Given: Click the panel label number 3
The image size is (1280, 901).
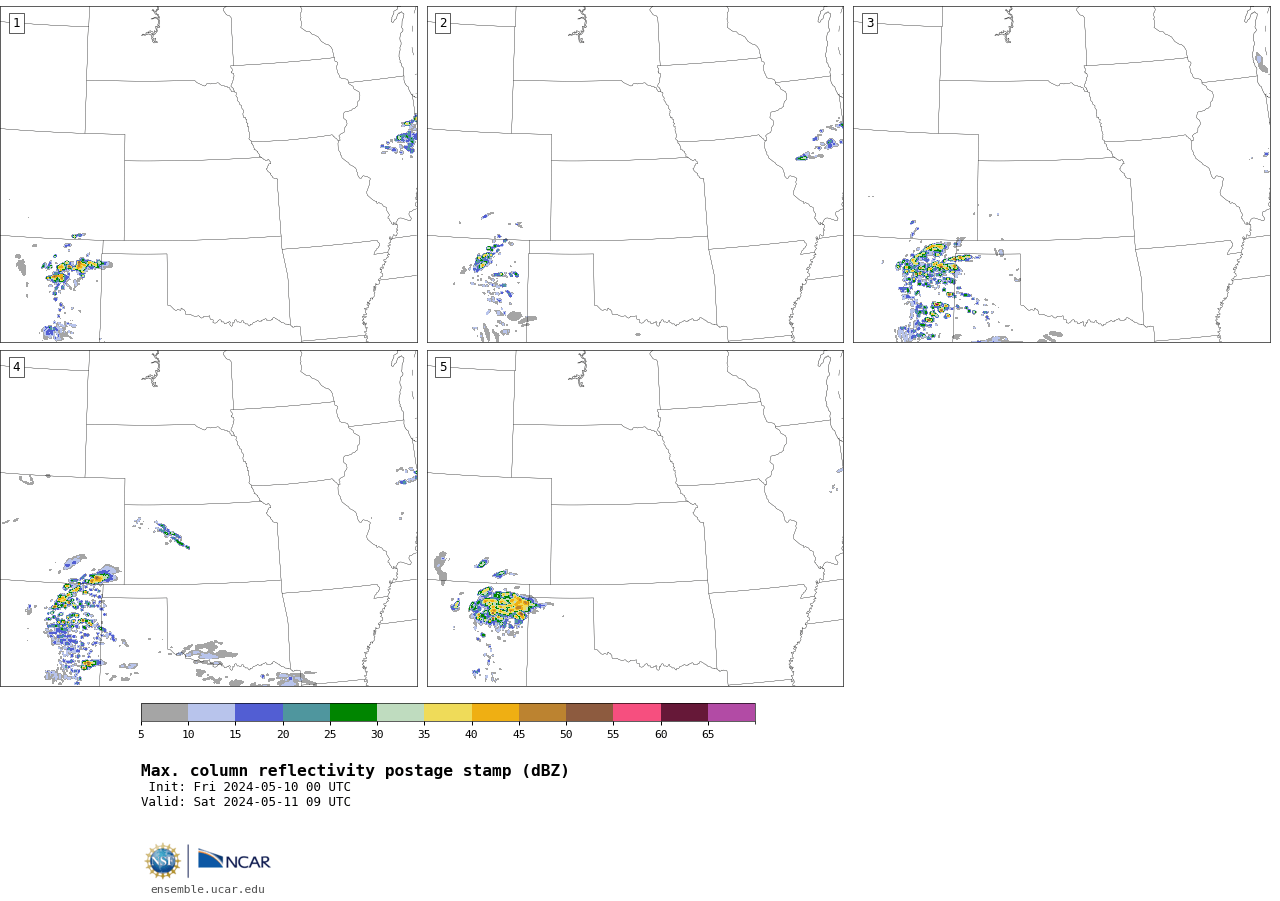Looking at the screenshot, I should tap(869, 23).
